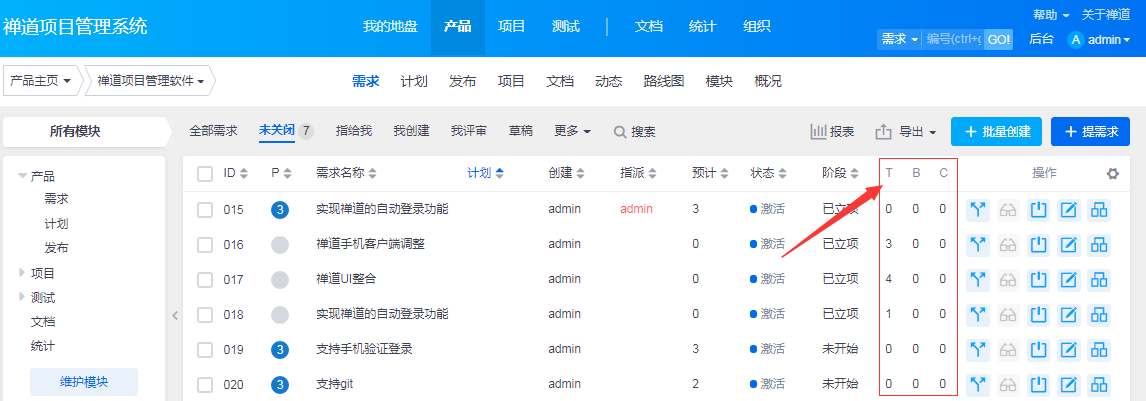The width and height of the screenshot is (1146, 401).
Task: Collapse the left module sidebar arrow
Action: click(x=175, y=316)
